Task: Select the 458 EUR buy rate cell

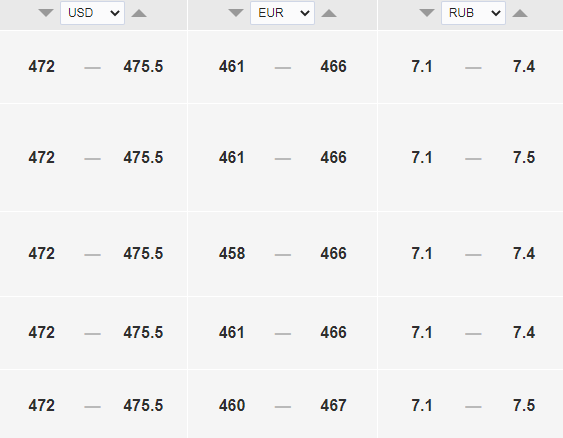Action: click(x=232, y=253)
